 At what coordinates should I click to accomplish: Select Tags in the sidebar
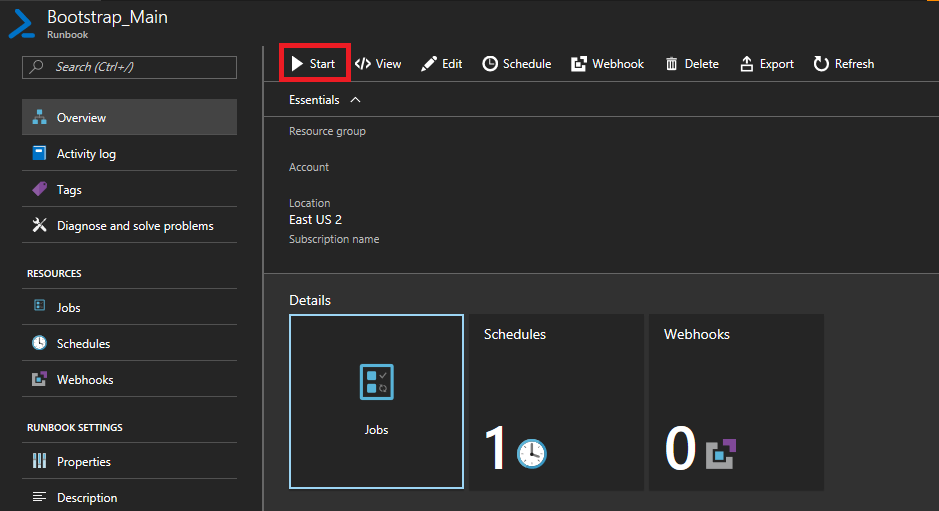[129, 189]
